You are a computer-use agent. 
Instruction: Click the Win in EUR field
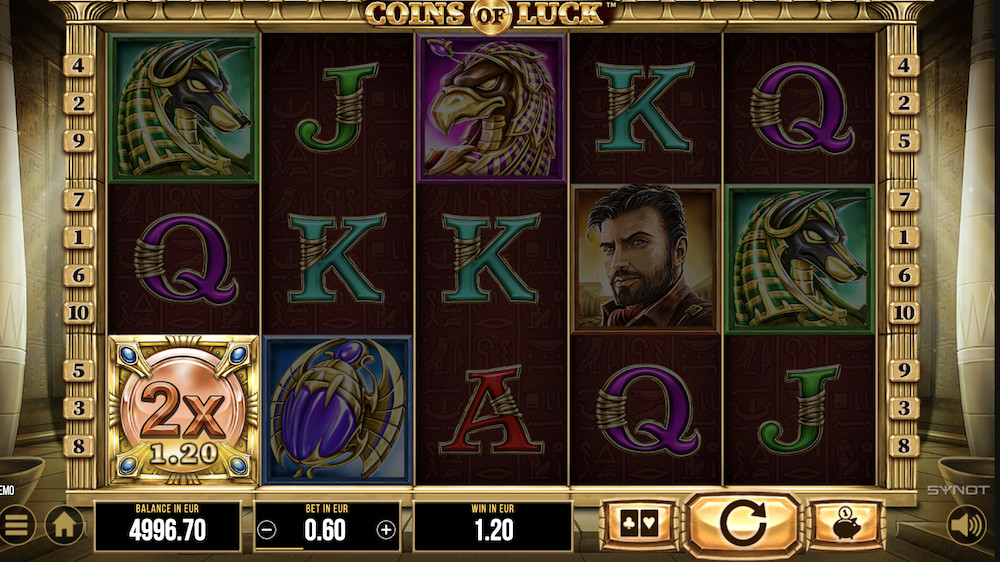pyautogui.click(x=493, y=526)
